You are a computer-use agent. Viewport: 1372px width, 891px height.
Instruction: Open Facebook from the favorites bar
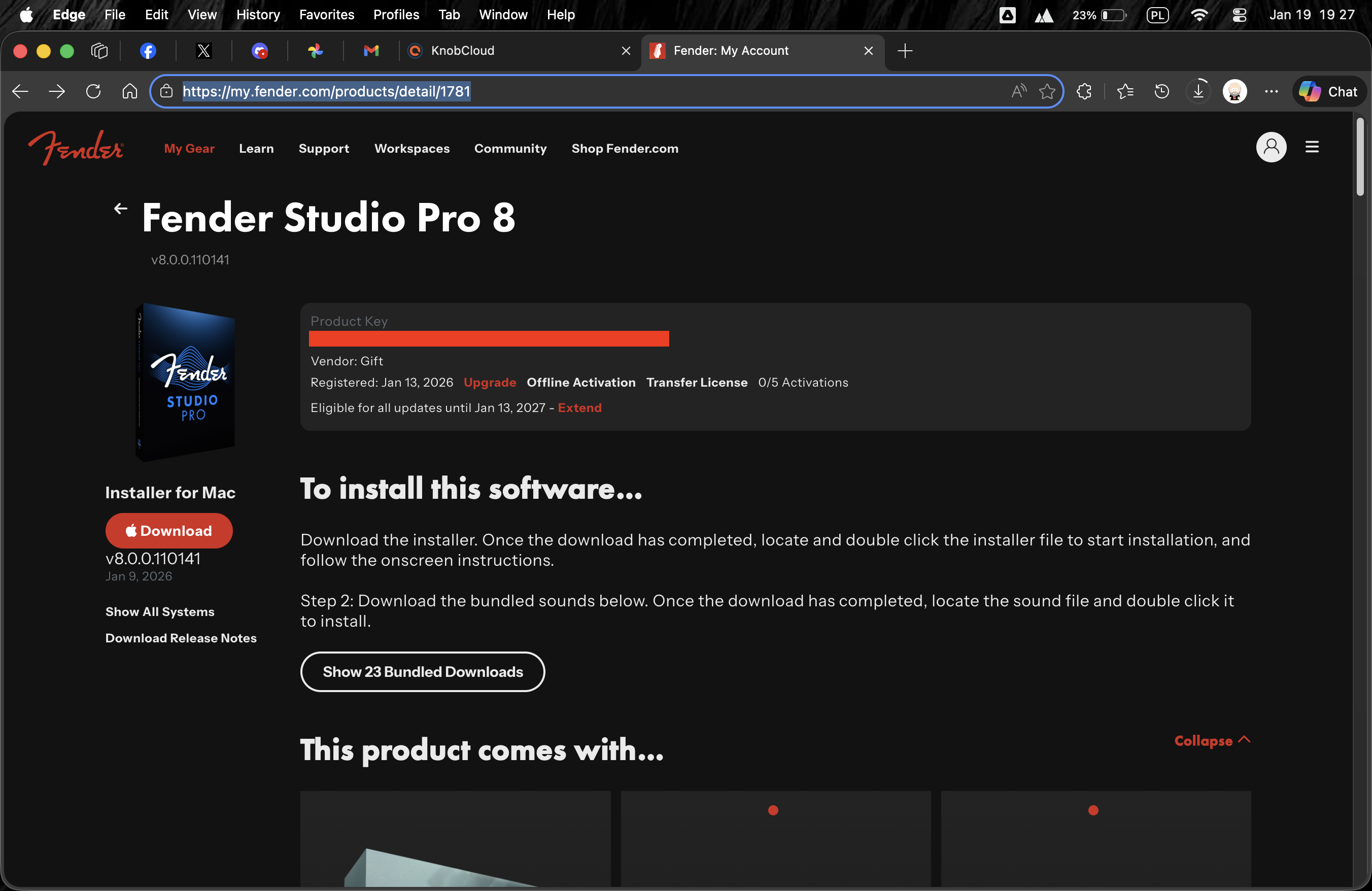148,51
